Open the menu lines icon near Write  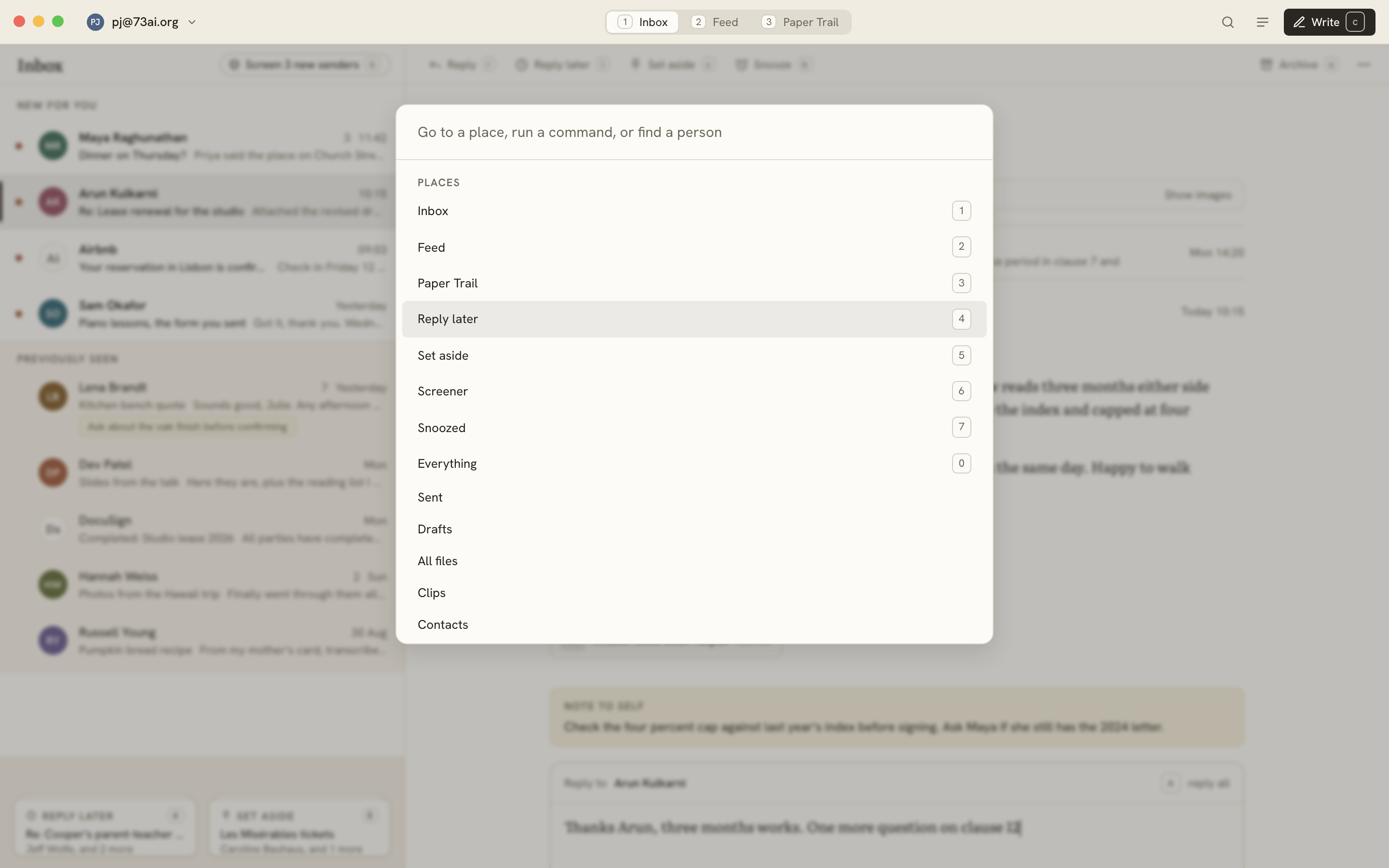coord(1262,22)
